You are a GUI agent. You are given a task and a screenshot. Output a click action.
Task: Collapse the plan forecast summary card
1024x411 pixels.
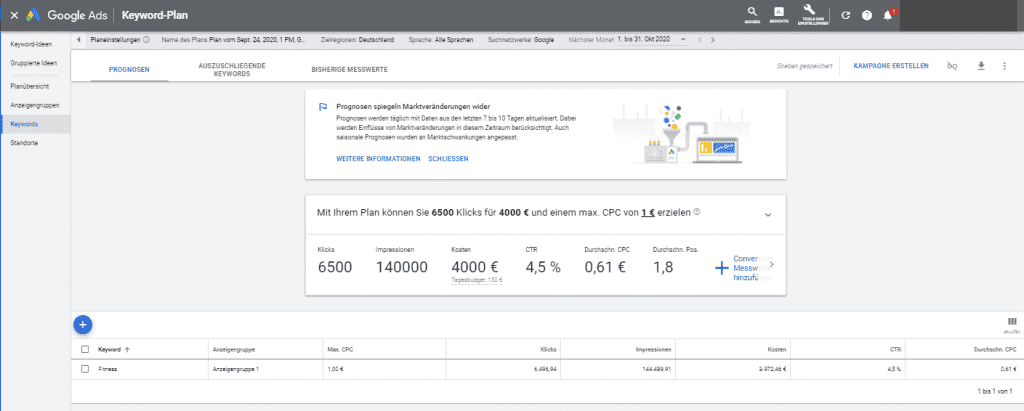click(x=767, y=214)
